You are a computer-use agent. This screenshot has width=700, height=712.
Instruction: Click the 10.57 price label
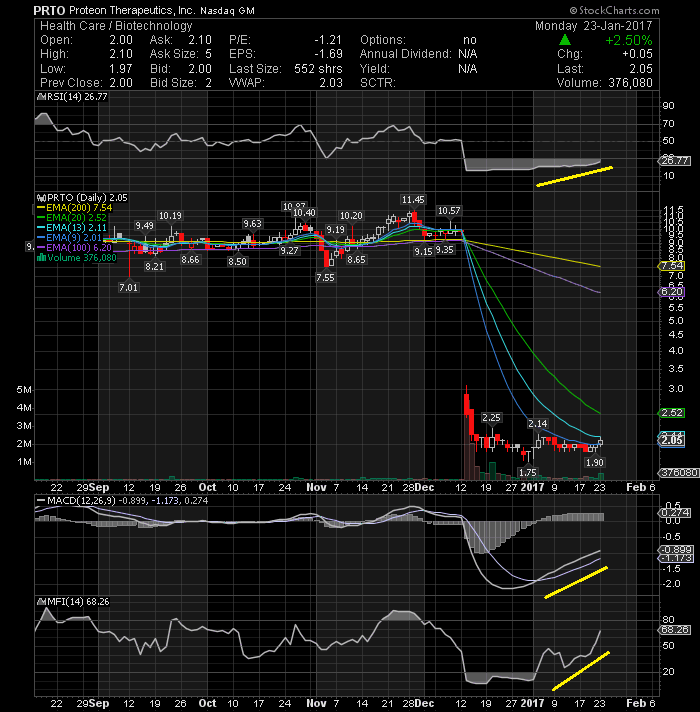point(449,210)
